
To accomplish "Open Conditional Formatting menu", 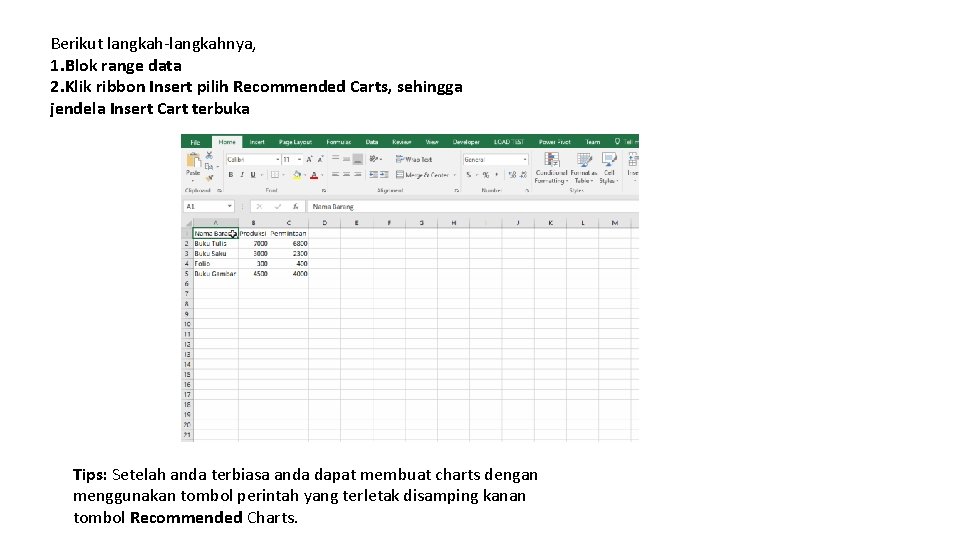I will click(x=551, y=168).
